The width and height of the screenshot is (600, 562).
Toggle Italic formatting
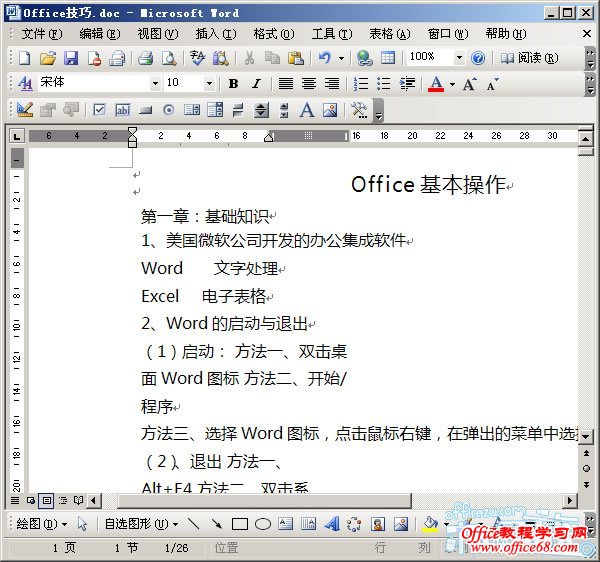coord(256,83)
